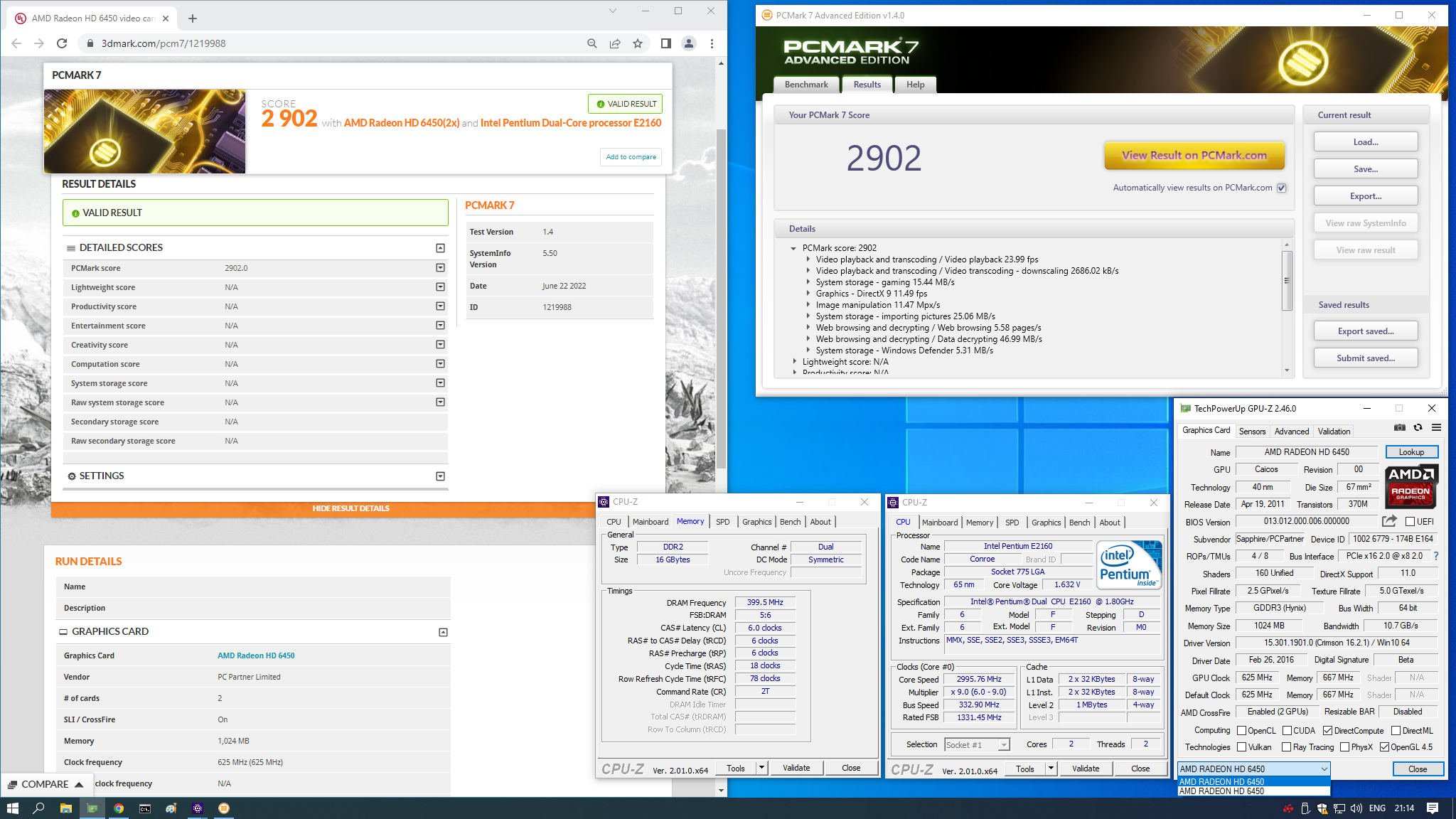Click the Lookup button in GPU-Z

coord(1411,452)
